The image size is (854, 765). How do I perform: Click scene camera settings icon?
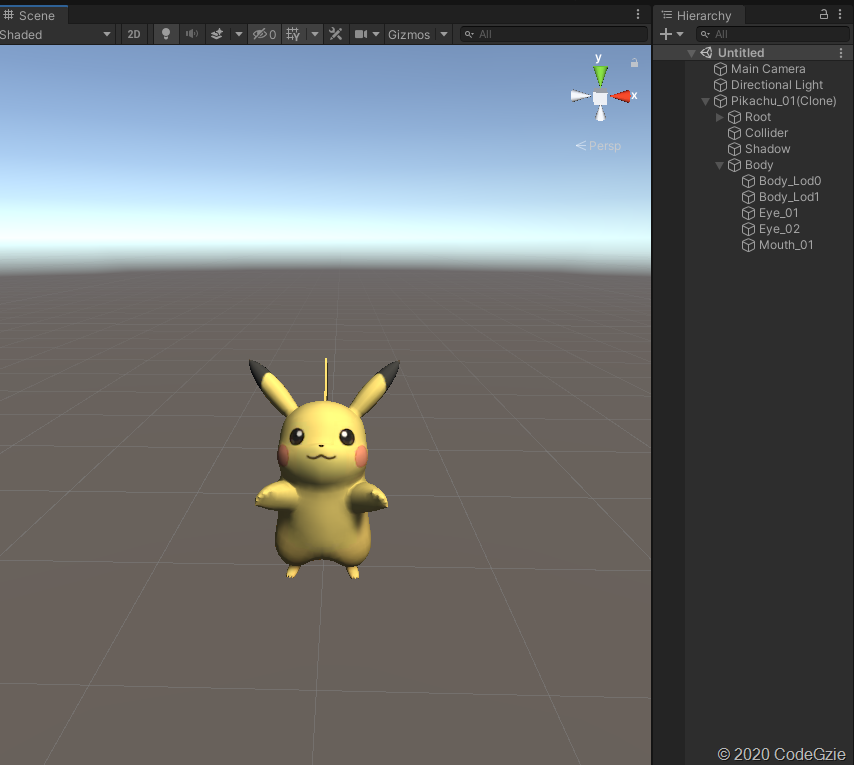coord(361,34)
